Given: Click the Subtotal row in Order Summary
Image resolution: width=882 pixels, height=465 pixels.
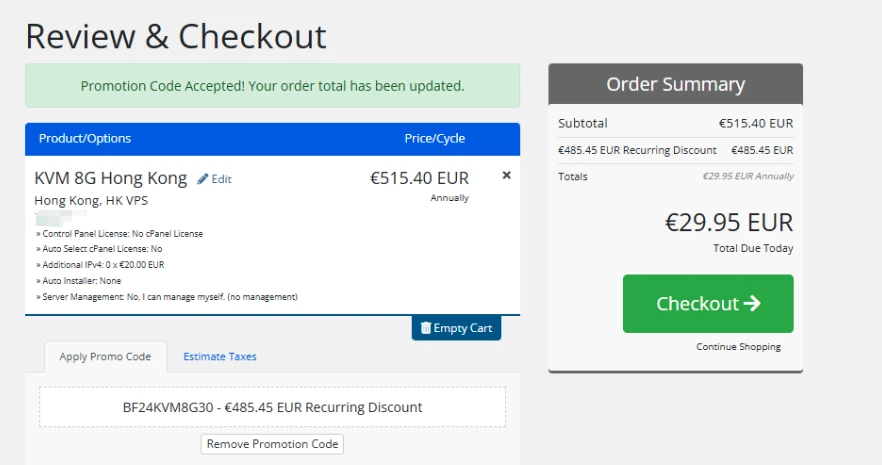Looking at the screenshot, I should pos(675,124).
